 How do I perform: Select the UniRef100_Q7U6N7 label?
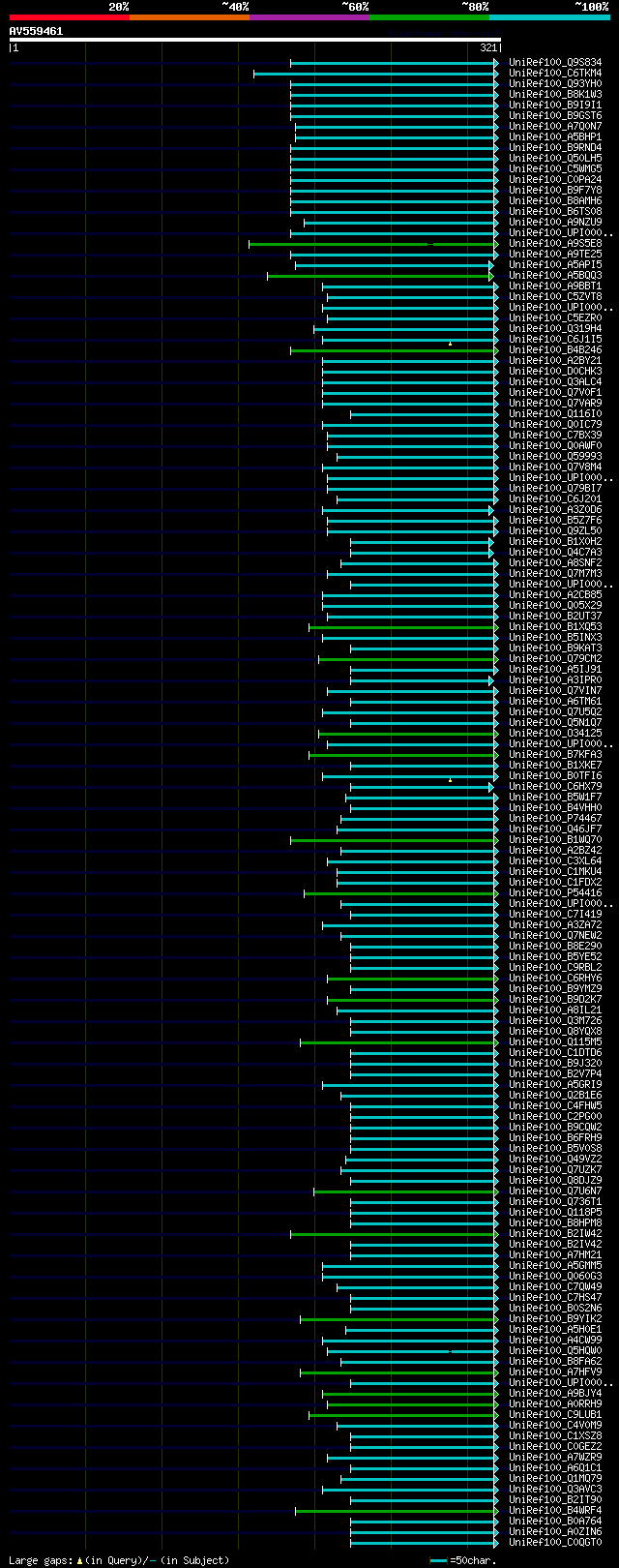(555, 1191)
